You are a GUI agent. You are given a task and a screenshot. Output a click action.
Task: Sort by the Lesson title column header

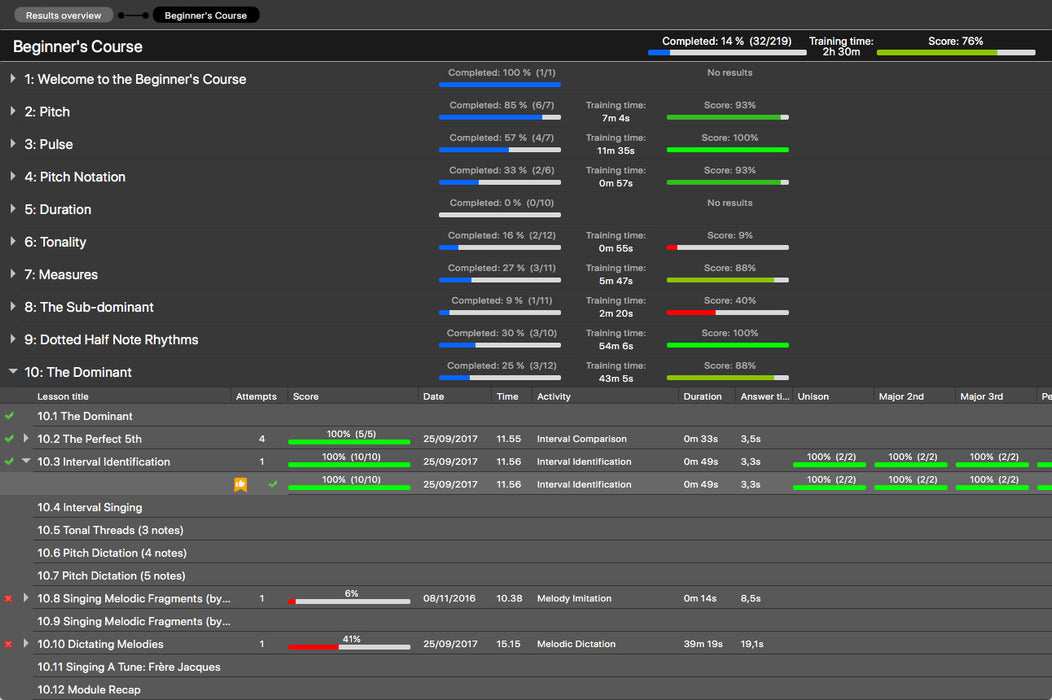point(63,397)
